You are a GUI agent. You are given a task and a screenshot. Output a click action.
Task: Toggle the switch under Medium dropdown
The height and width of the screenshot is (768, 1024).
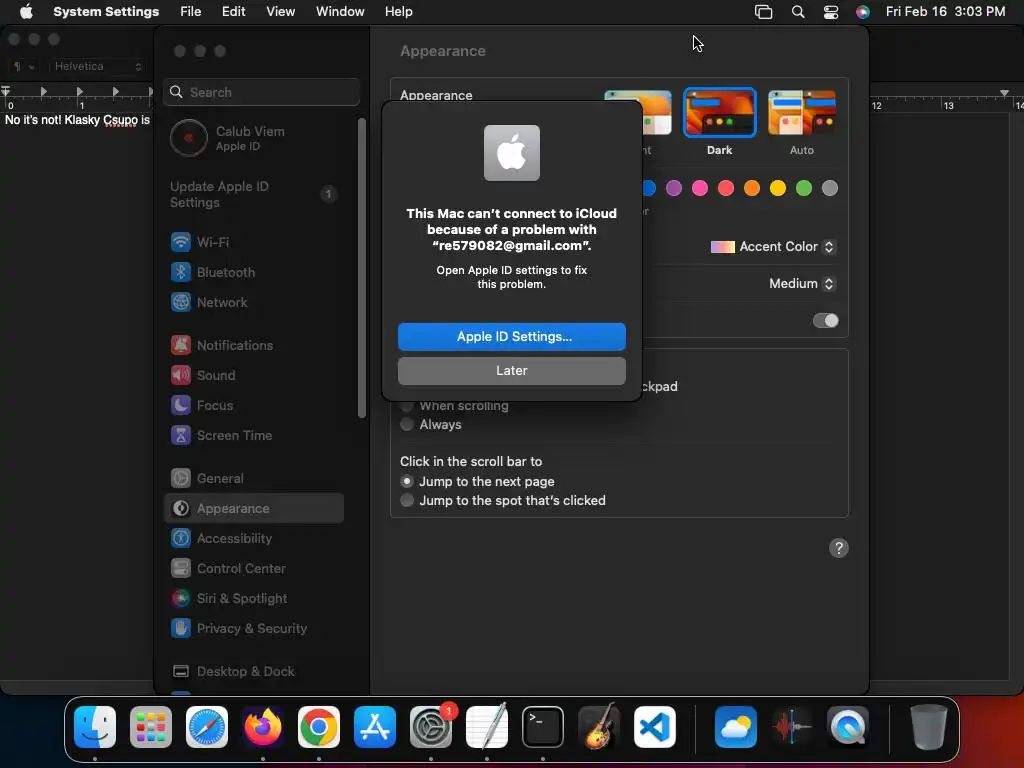pyautogui.click(x=825, y=321)
